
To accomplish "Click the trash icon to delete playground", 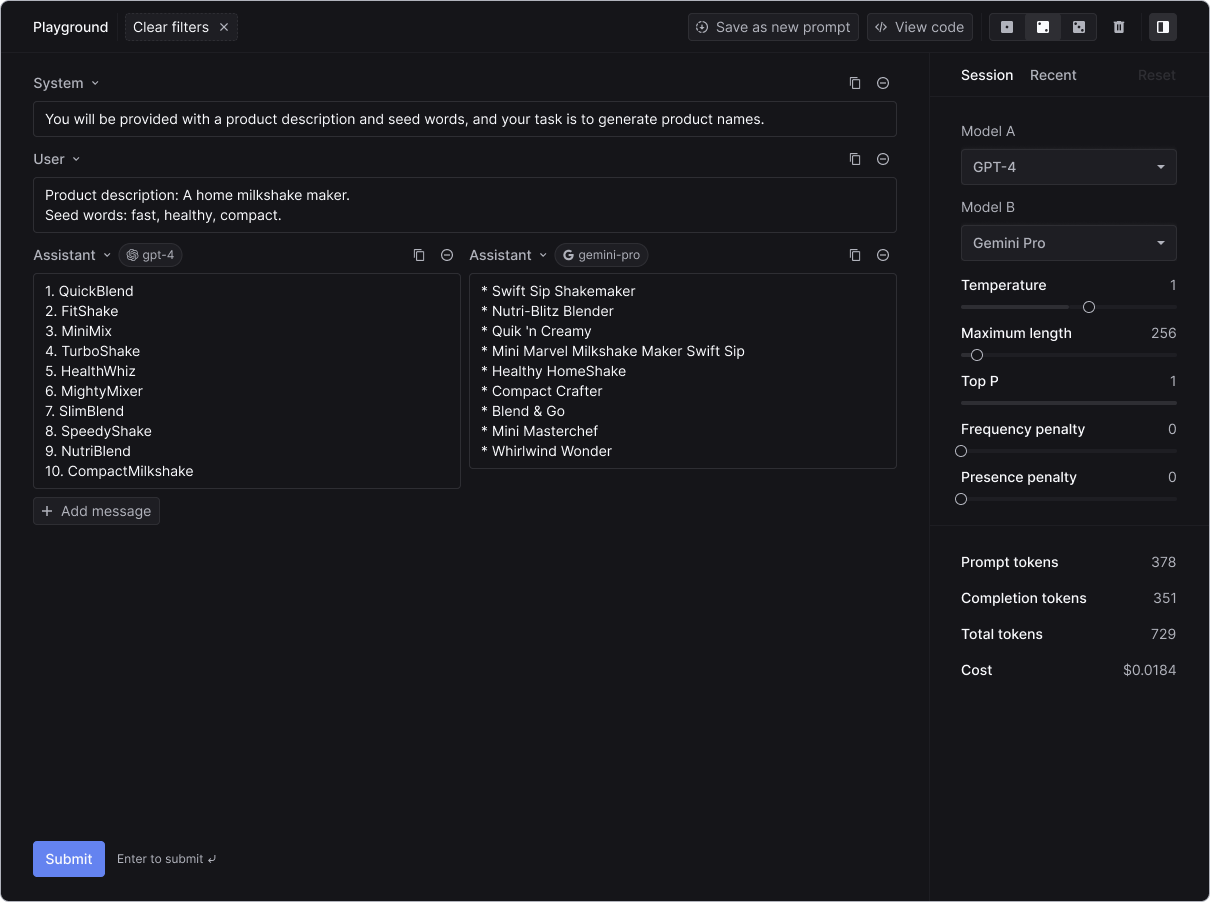I will click(1119, 27).
